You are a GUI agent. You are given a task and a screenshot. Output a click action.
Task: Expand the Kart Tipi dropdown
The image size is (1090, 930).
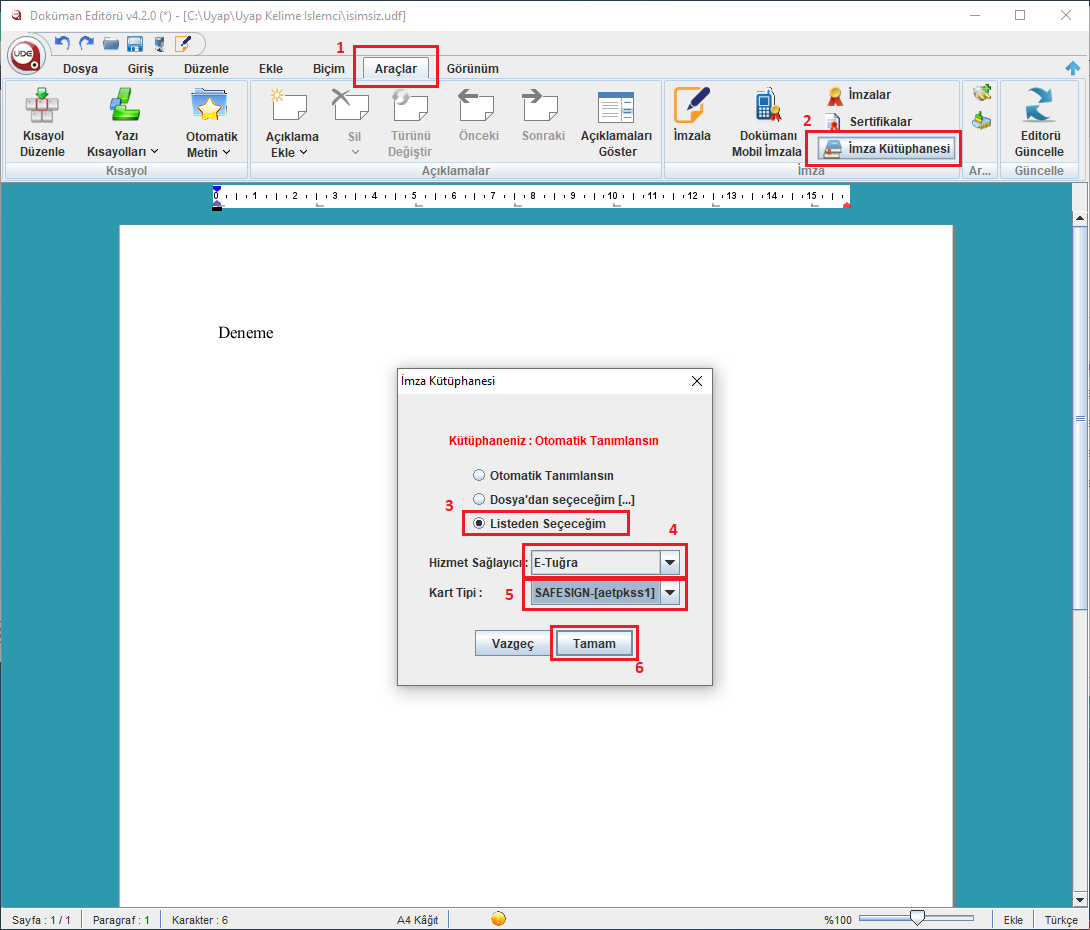pos(670,593)
